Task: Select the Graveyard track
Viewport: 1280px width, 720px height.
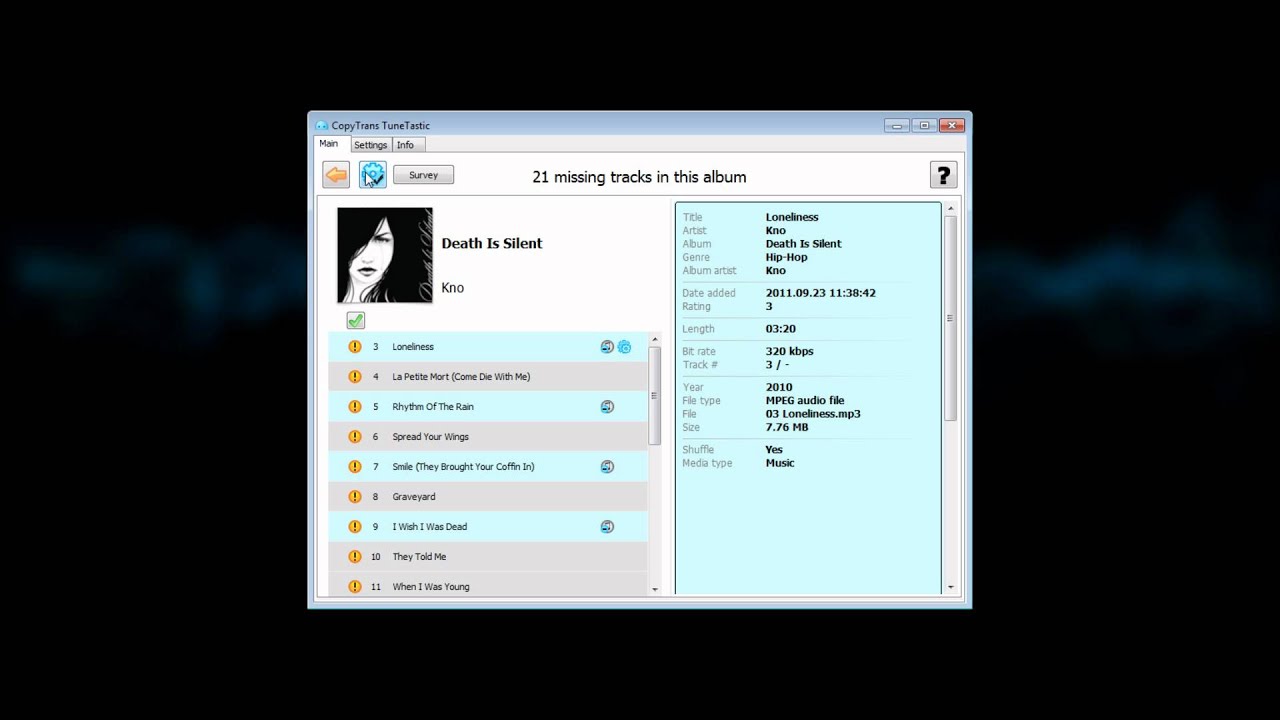Action: point(488,497)
